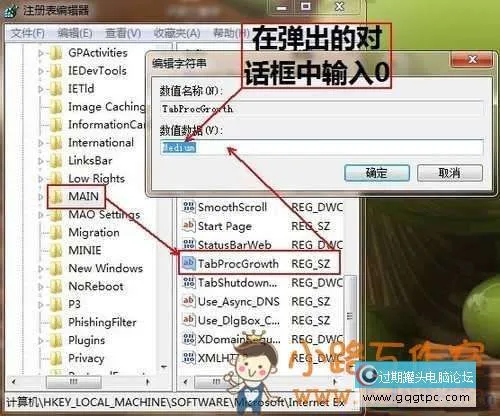
Task: Click the TabProcGrowth string value icon
Action: 189,263
